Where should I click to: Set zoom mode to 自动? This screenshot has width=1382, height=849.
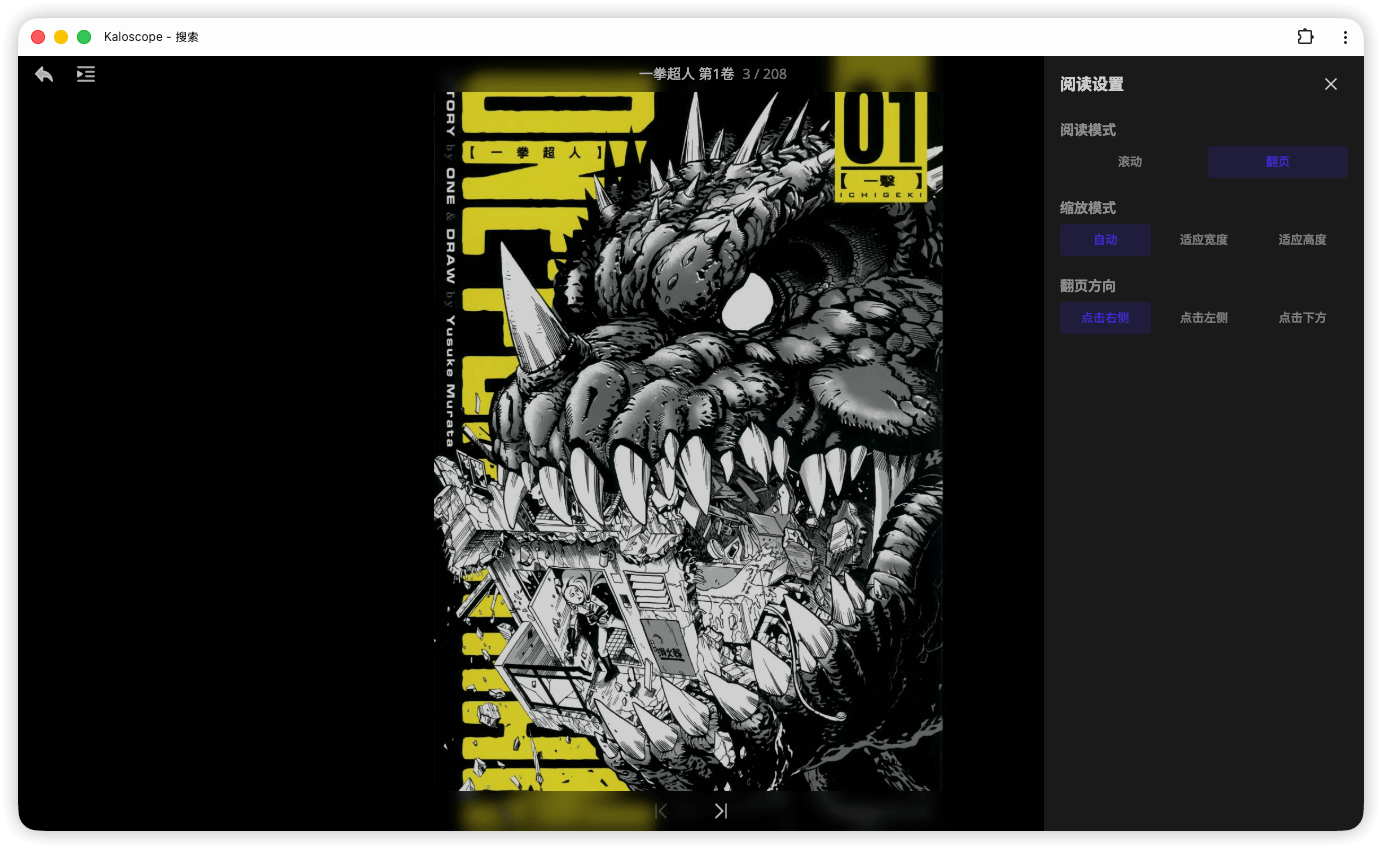point(1105,240)
